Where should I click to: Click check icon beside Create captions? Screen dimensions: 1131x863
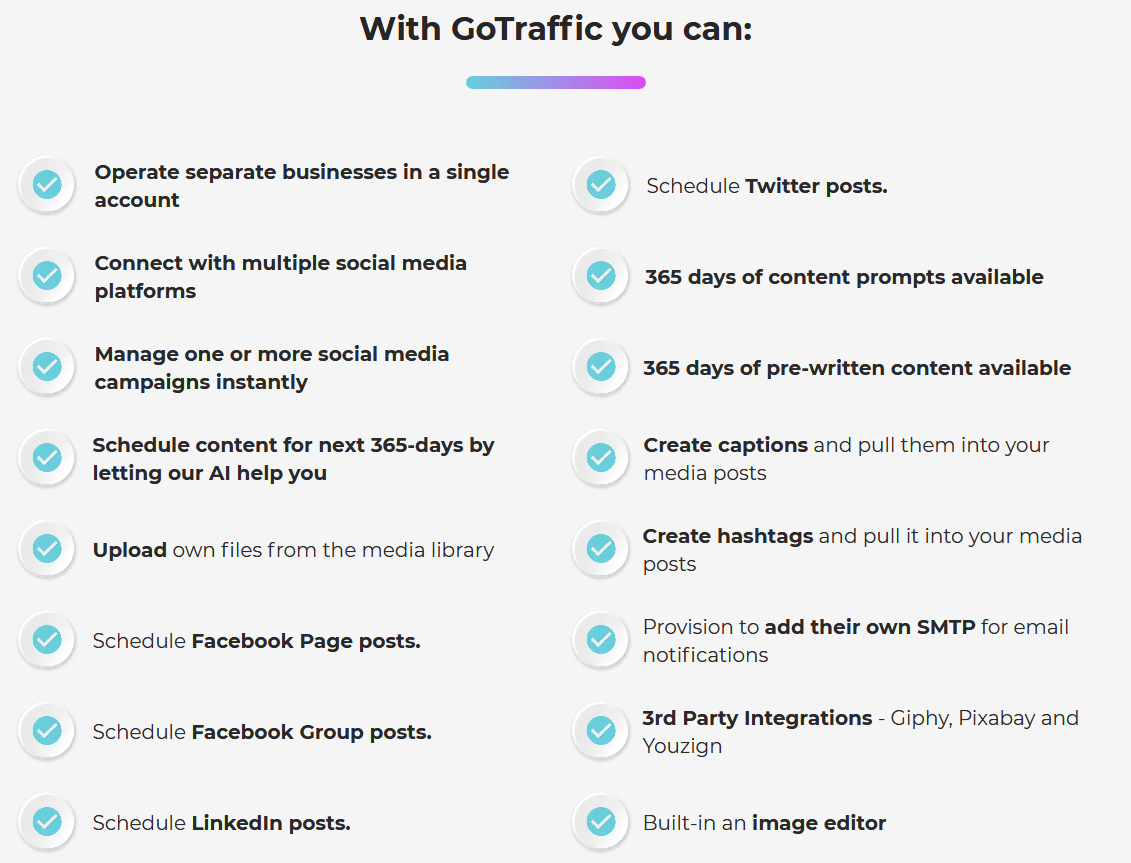600,458
